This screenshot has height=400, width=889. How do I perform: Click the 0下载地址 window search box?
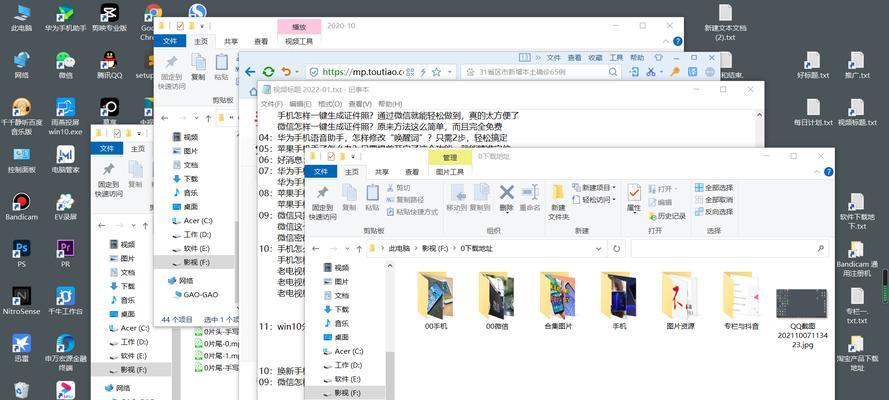[730, 249]
